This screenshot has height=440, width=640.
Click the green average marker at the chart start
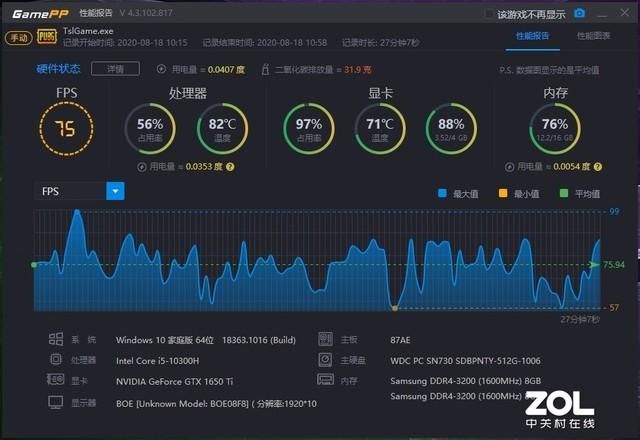[34, 265]
